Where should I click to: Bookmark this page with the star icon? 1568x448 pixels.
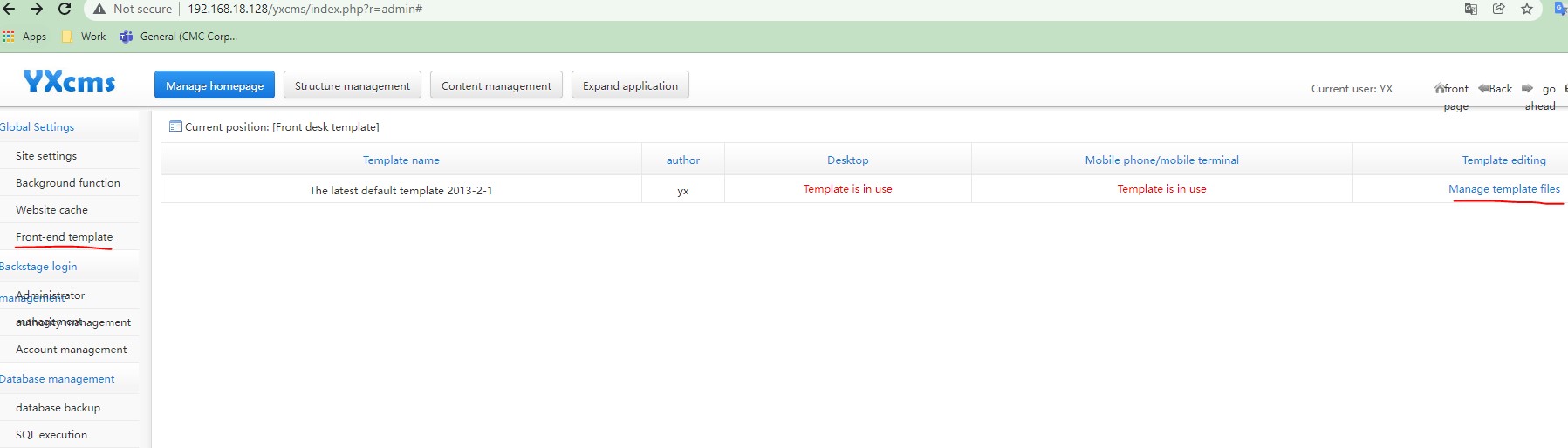(1527, 9)
